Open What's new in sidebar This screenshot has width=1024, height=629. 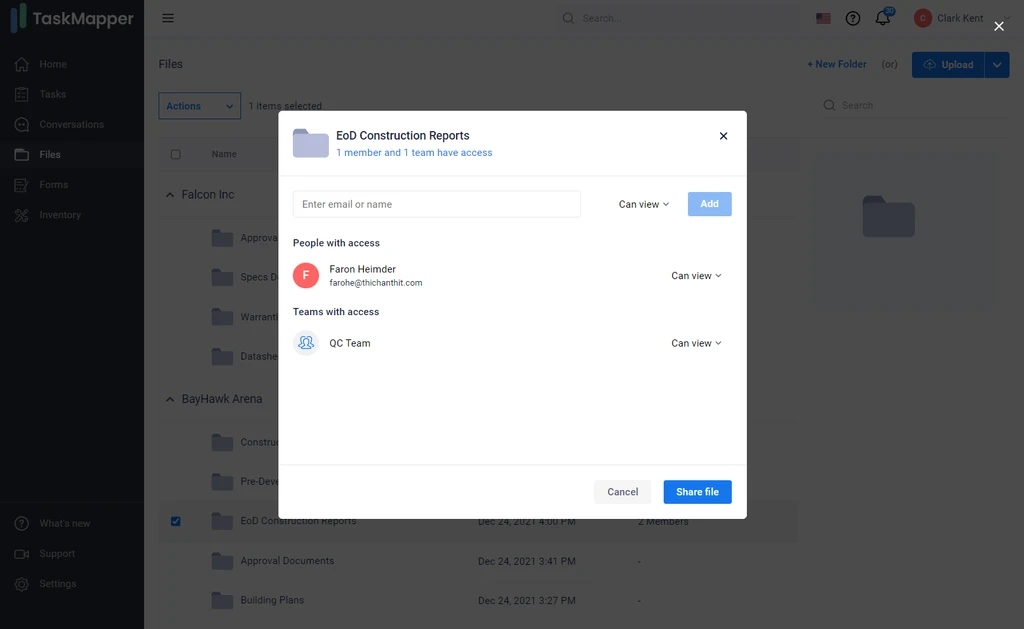click(65, 523)
